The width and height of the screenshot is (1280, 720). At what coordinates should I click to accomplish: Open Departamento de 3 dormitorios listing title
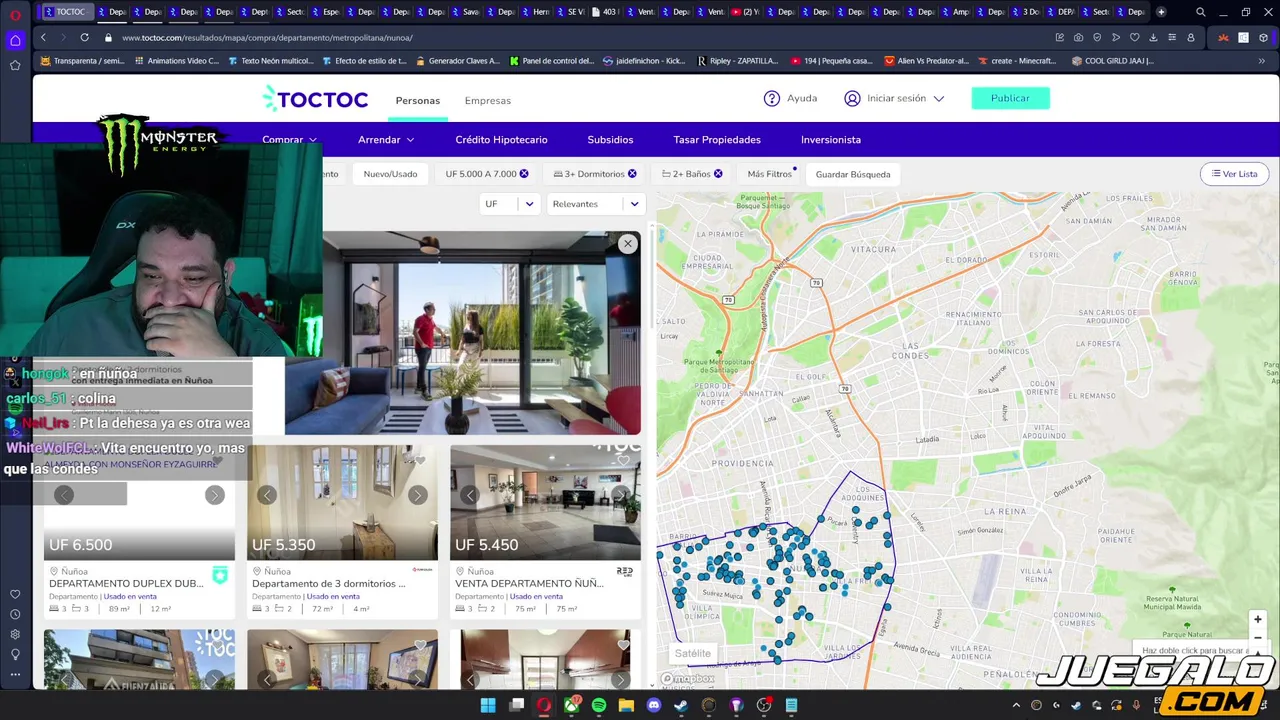pos(329,584)
